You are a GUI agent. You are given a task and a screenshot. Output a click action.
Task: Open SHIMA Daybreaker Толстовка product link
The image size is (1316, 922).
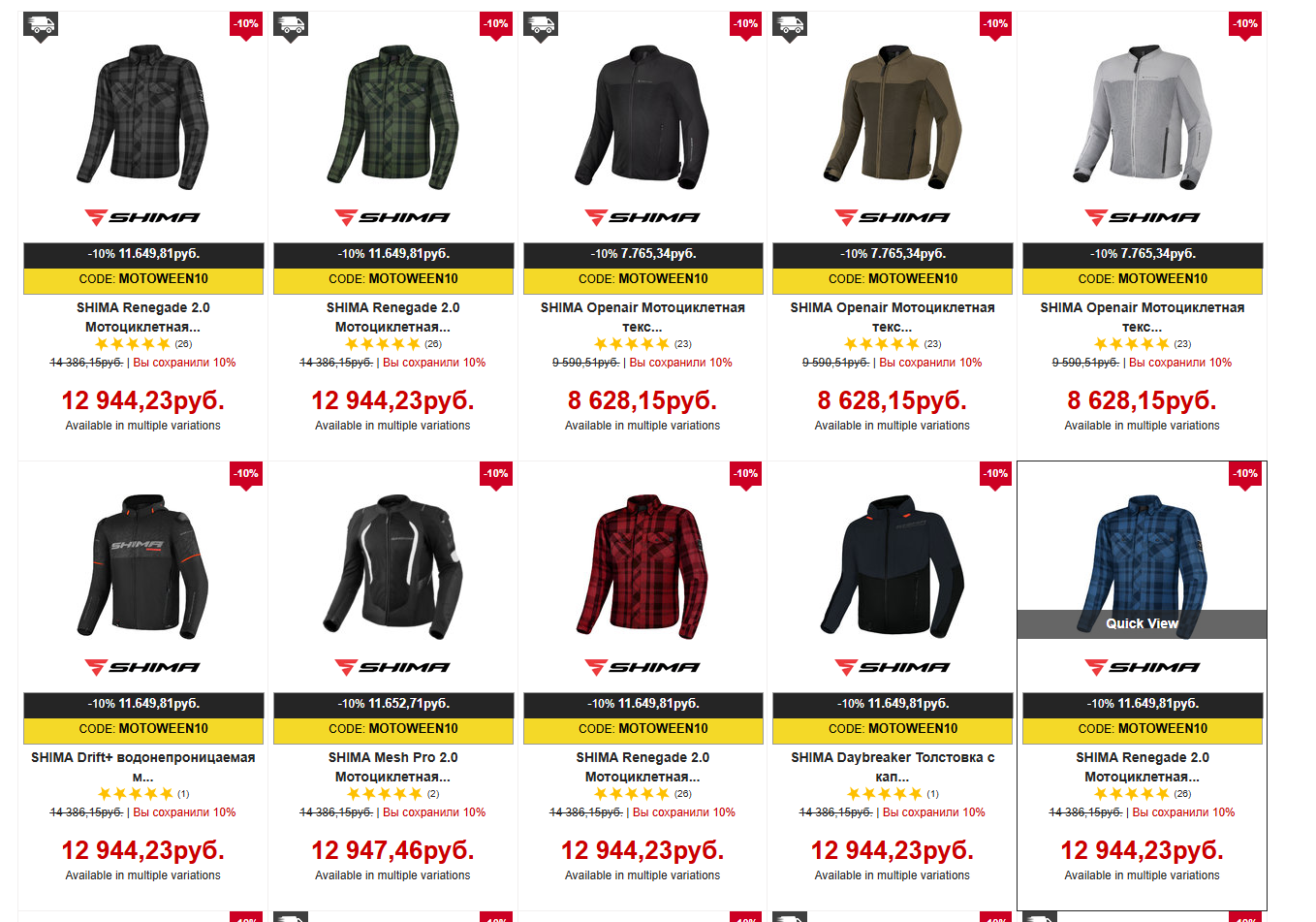[x=893, y=767]
